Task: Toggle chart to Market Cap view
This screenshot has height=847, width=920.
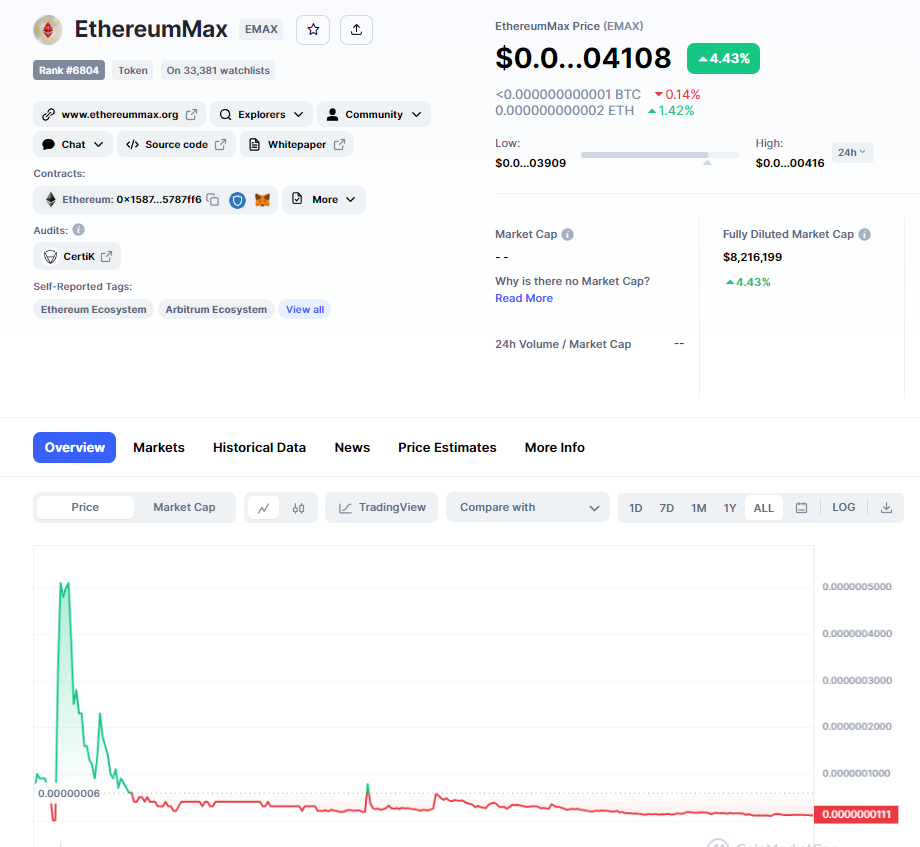Action: [x=184, y=508]
